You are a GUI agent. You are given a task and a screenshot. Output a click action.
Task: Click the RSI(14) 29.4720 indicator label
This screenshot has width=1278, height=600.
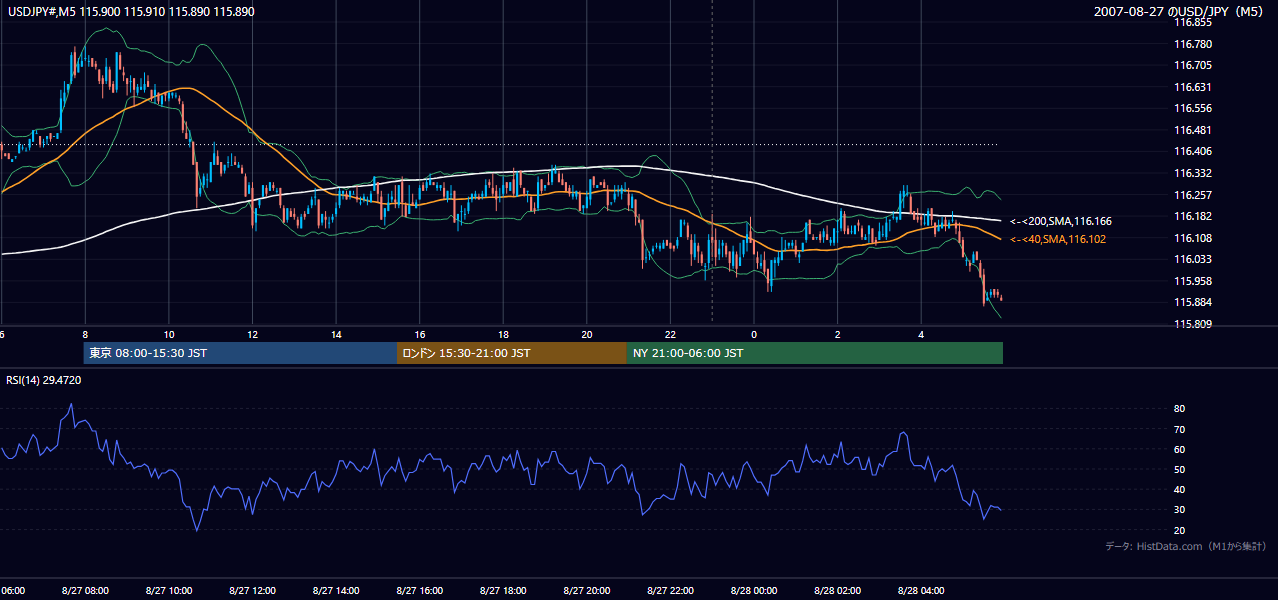(x=44, y=380)
